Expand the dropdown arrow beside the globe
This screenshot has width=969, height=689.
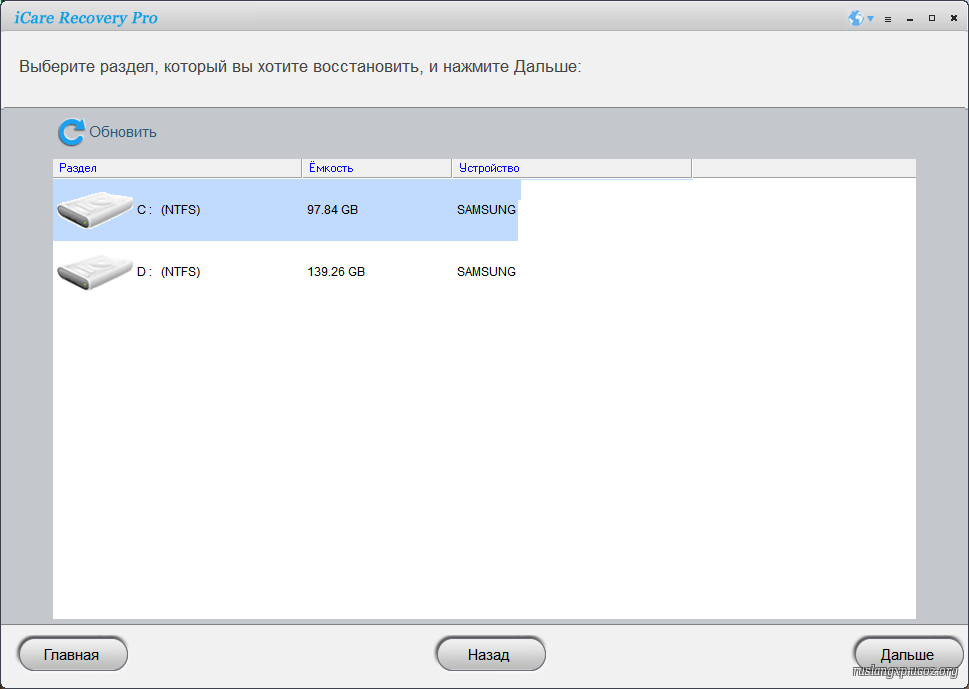pyautogui.click(x=870, y=19)
